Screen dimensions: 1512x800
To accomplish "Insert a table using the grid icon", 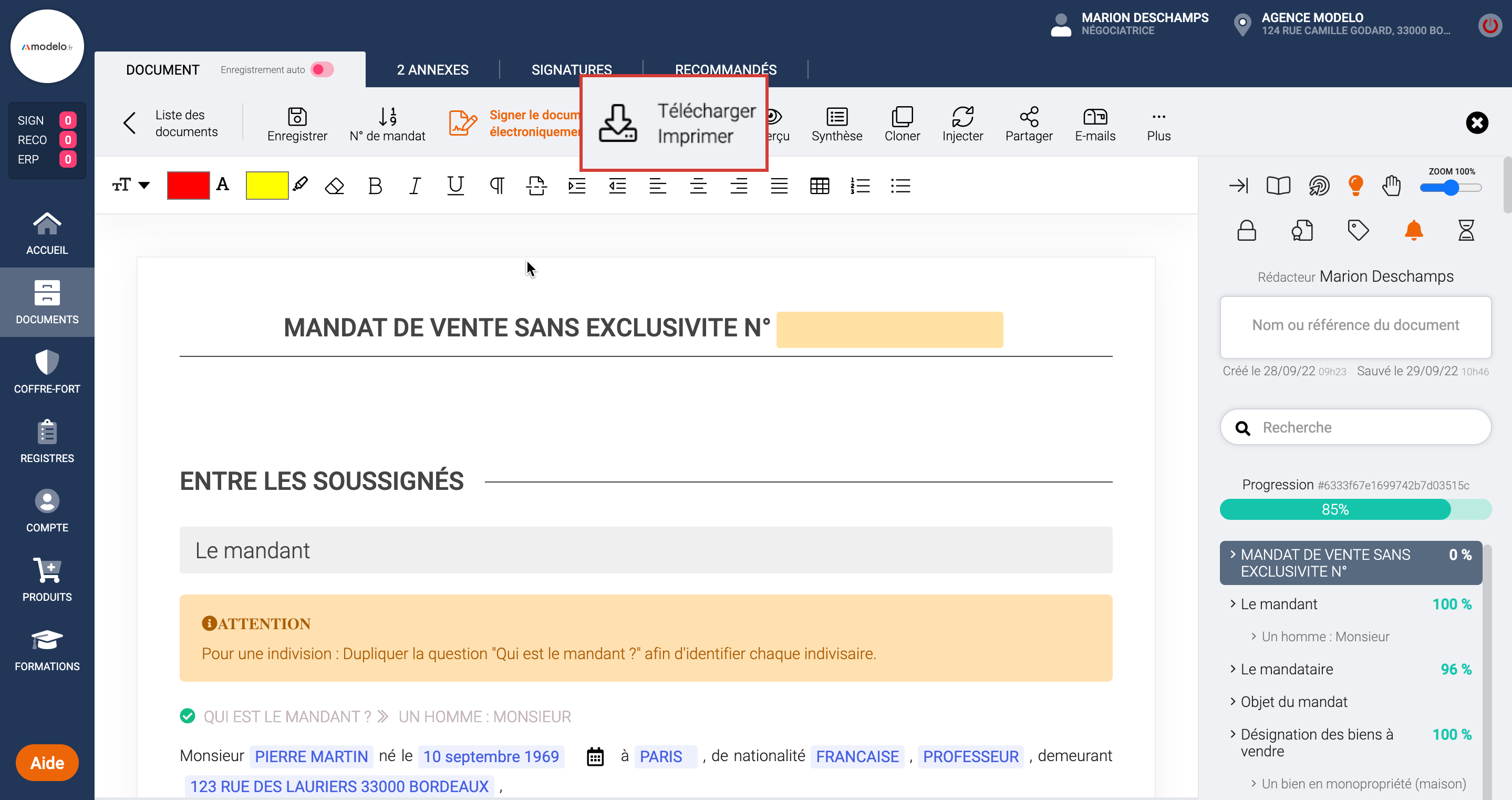I will (x=820, y=186).
